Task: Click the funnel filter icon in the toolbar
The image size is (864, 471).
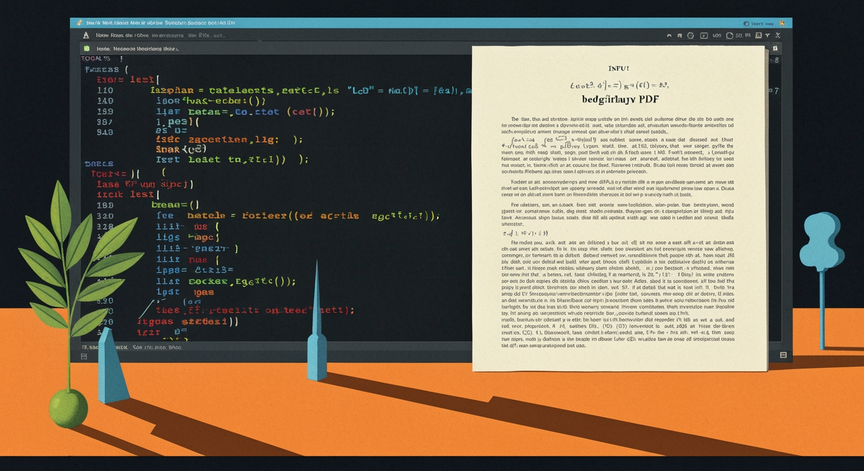Action: [768, 35]
